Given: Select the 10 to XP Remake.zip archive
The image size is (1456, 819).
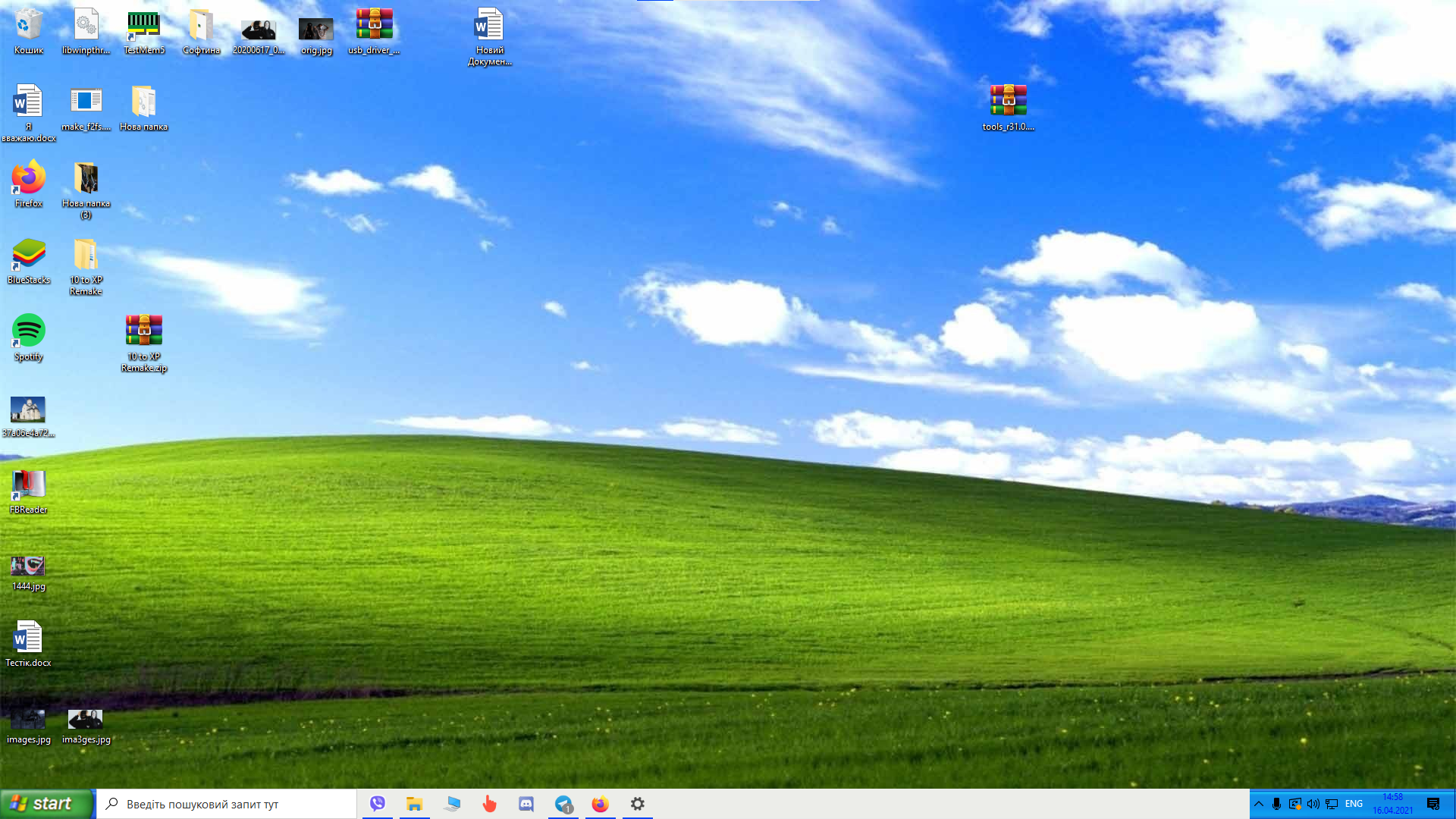Looking at the screenshot, I should (144, 343).
